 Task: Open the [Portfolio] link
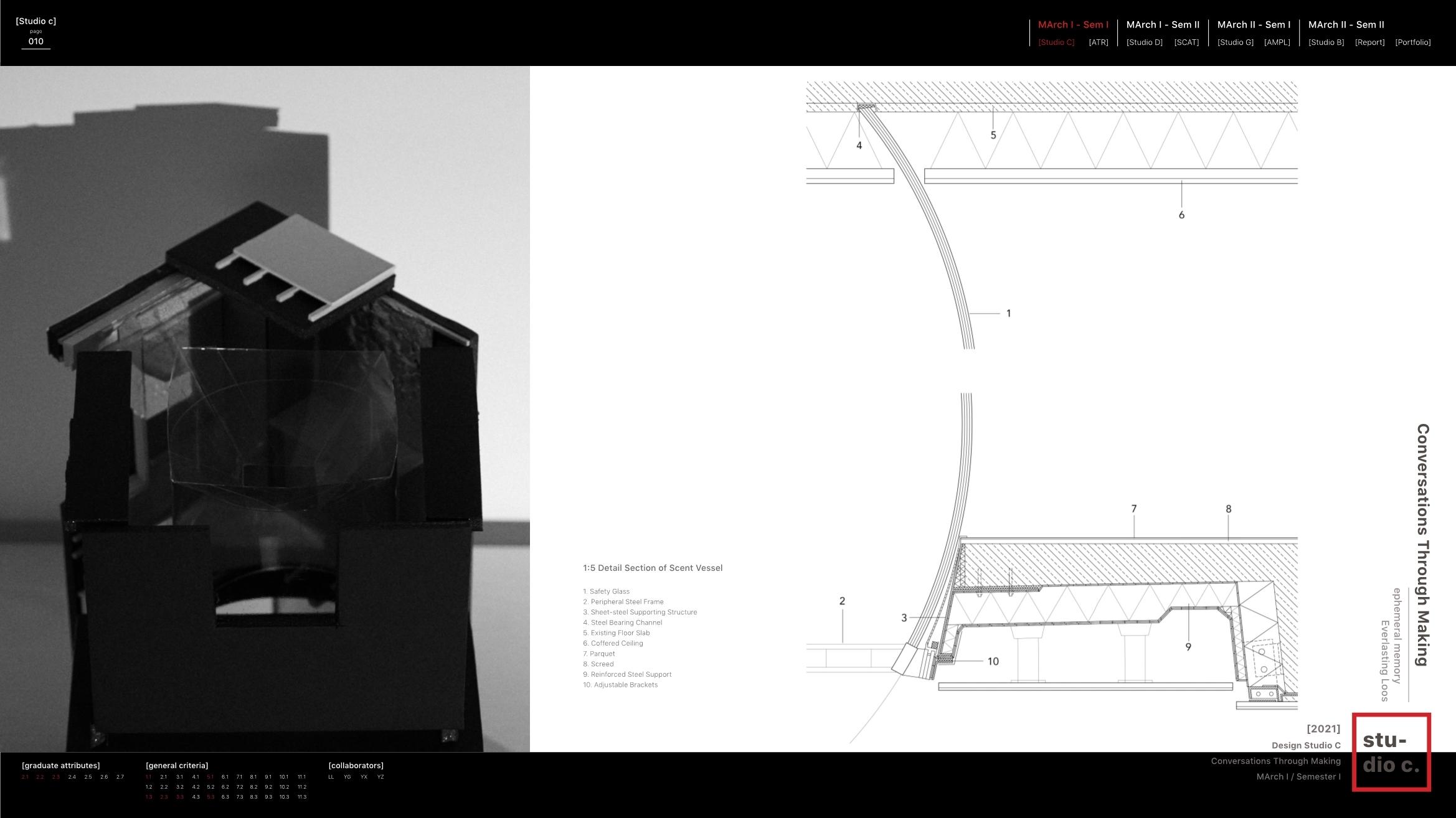click(x=1412, y=42)
